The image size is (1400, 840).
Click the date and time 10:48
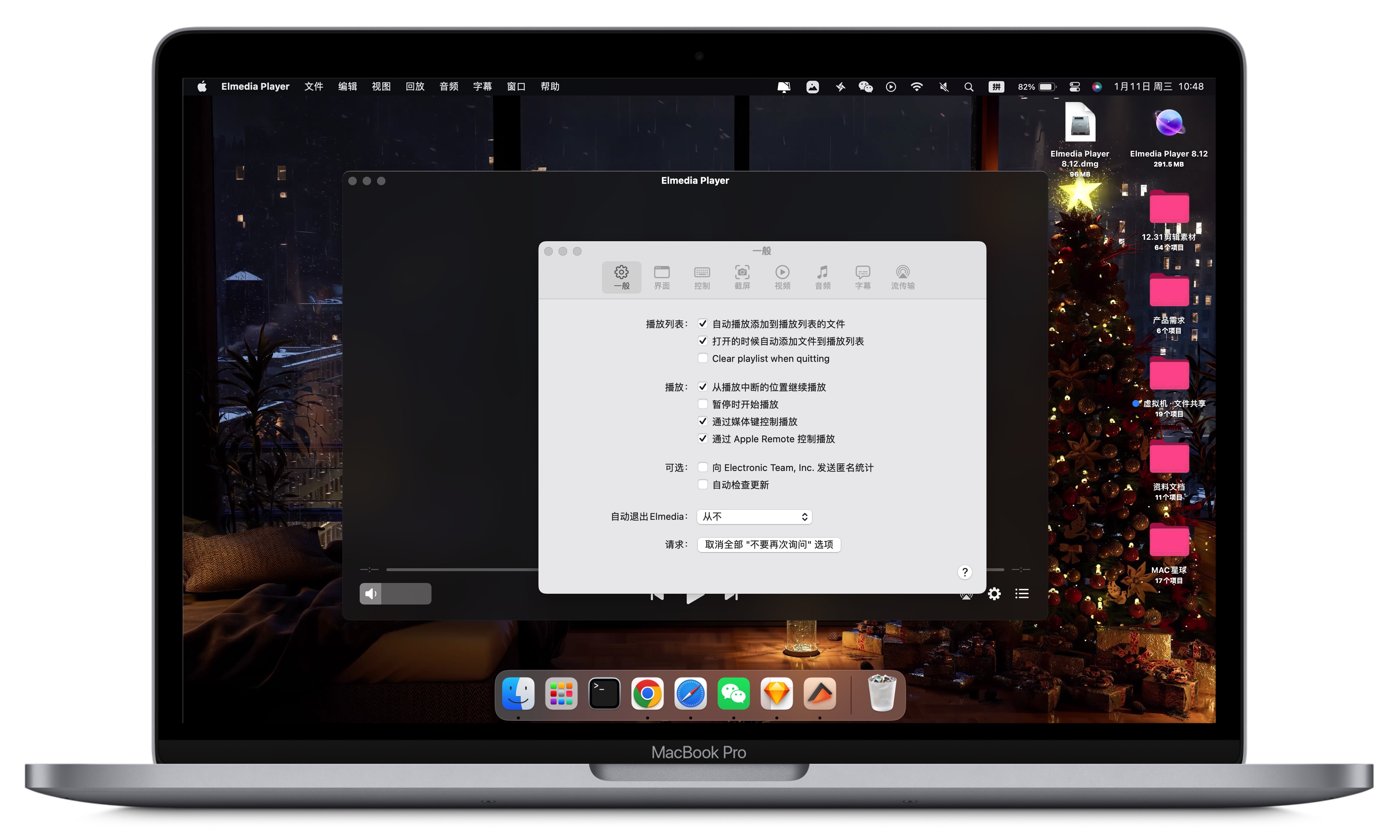pos(1158,87)
